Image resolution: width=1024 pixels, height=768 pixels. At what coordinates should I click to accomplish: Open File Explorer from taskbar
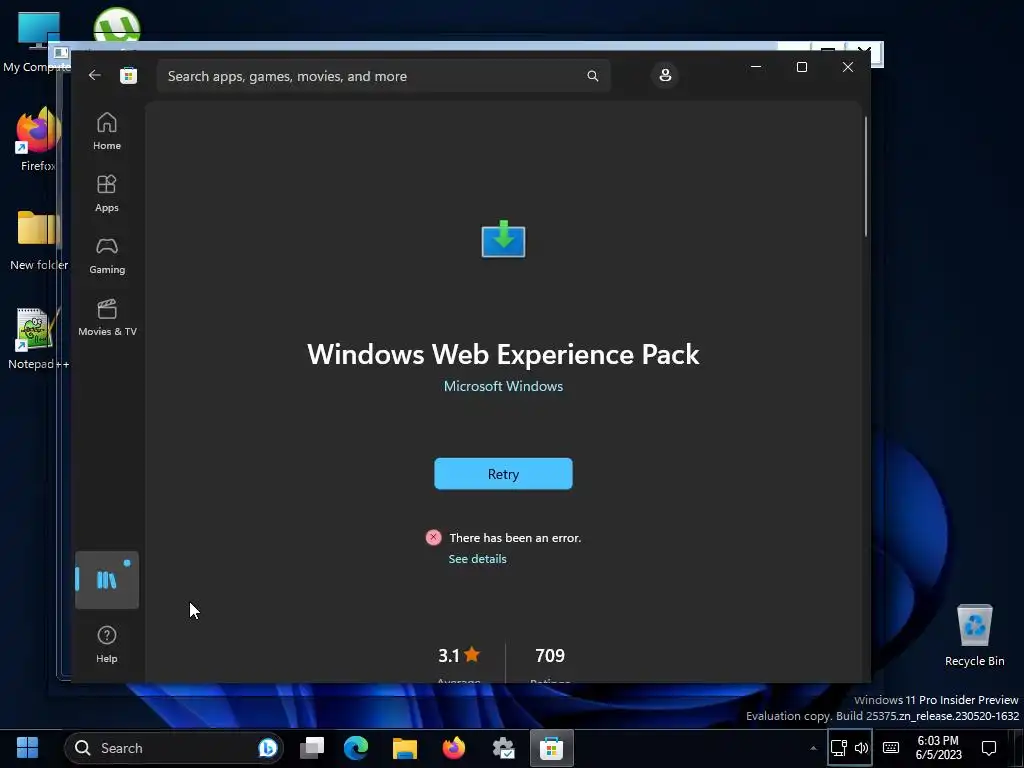click(x=405, y=748)
